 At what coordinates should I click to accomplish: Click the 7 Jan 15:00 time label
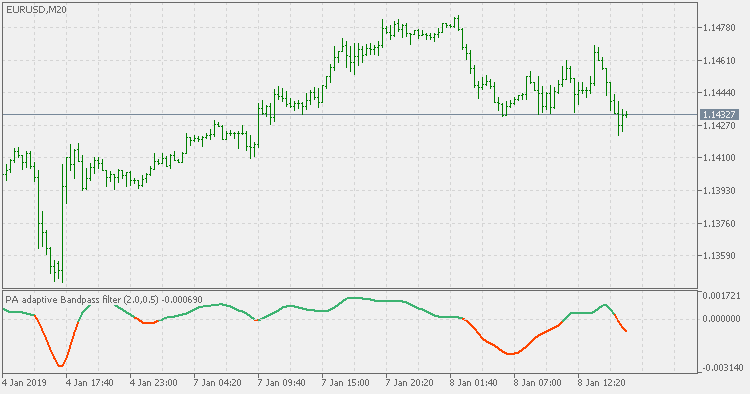click(346, 383)
